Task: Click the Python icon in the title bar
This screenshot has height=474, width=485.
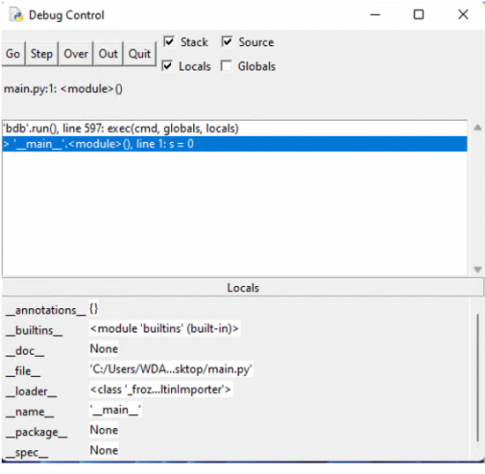Action: tap(17, 15)
